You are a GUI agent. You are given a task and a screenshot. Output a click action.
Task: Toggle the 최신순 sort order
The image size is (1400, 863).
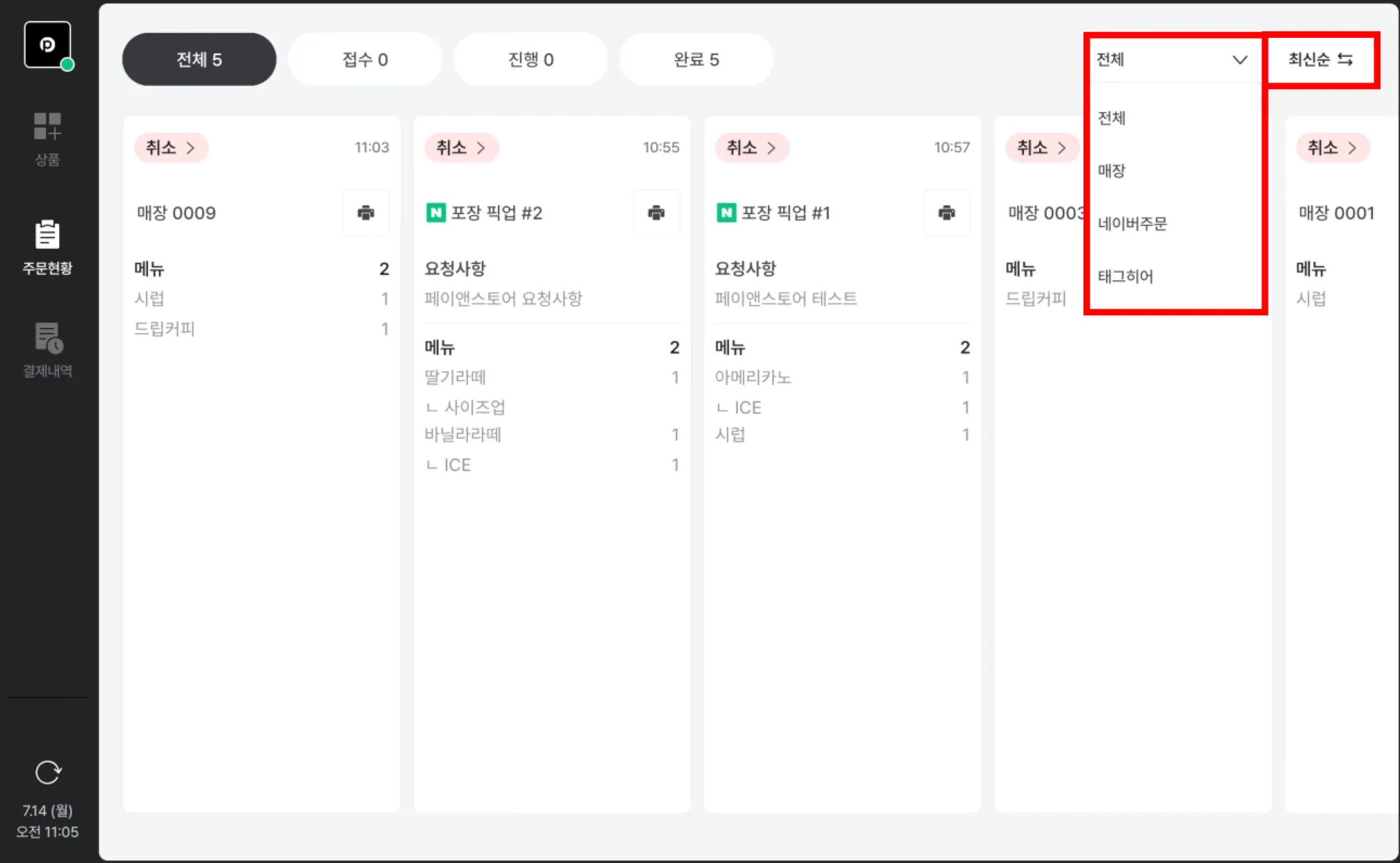click(1320, 60)
